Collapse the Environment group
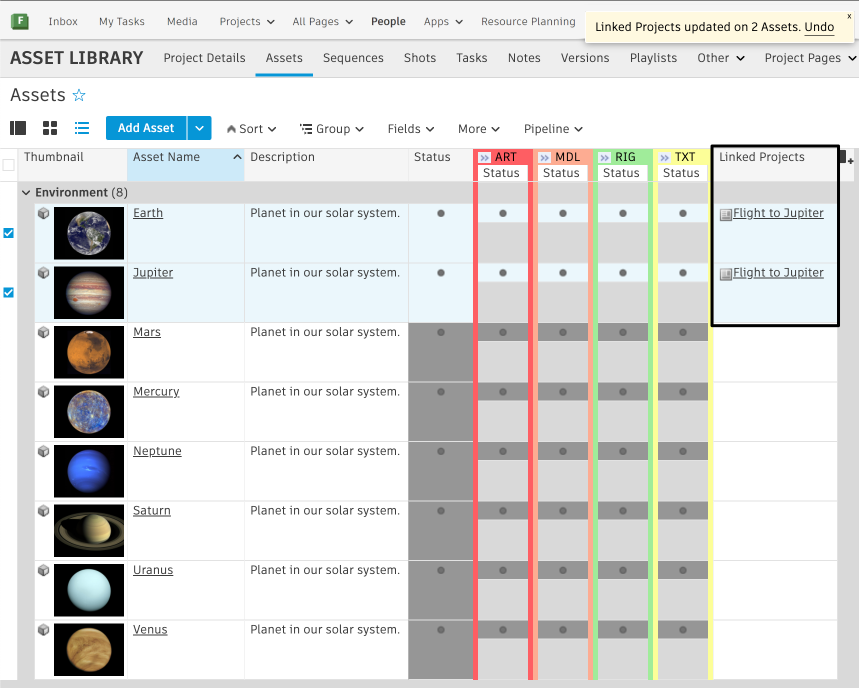The height and width of the screenshot is (688, 859). 25,193
